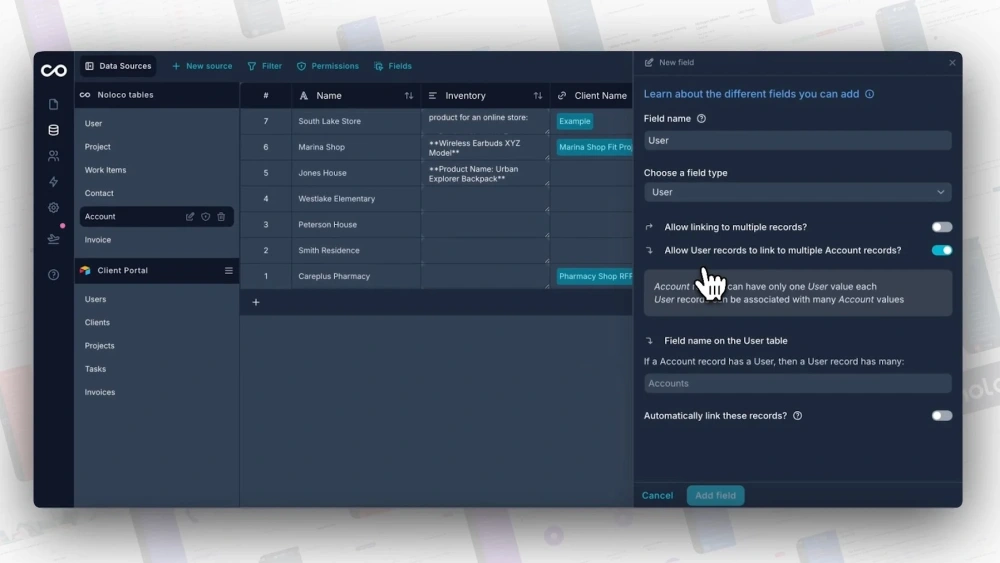Click the sort arrows on Inventory column
Screen dimensions: 1000x563
click(x=538, y=96)
